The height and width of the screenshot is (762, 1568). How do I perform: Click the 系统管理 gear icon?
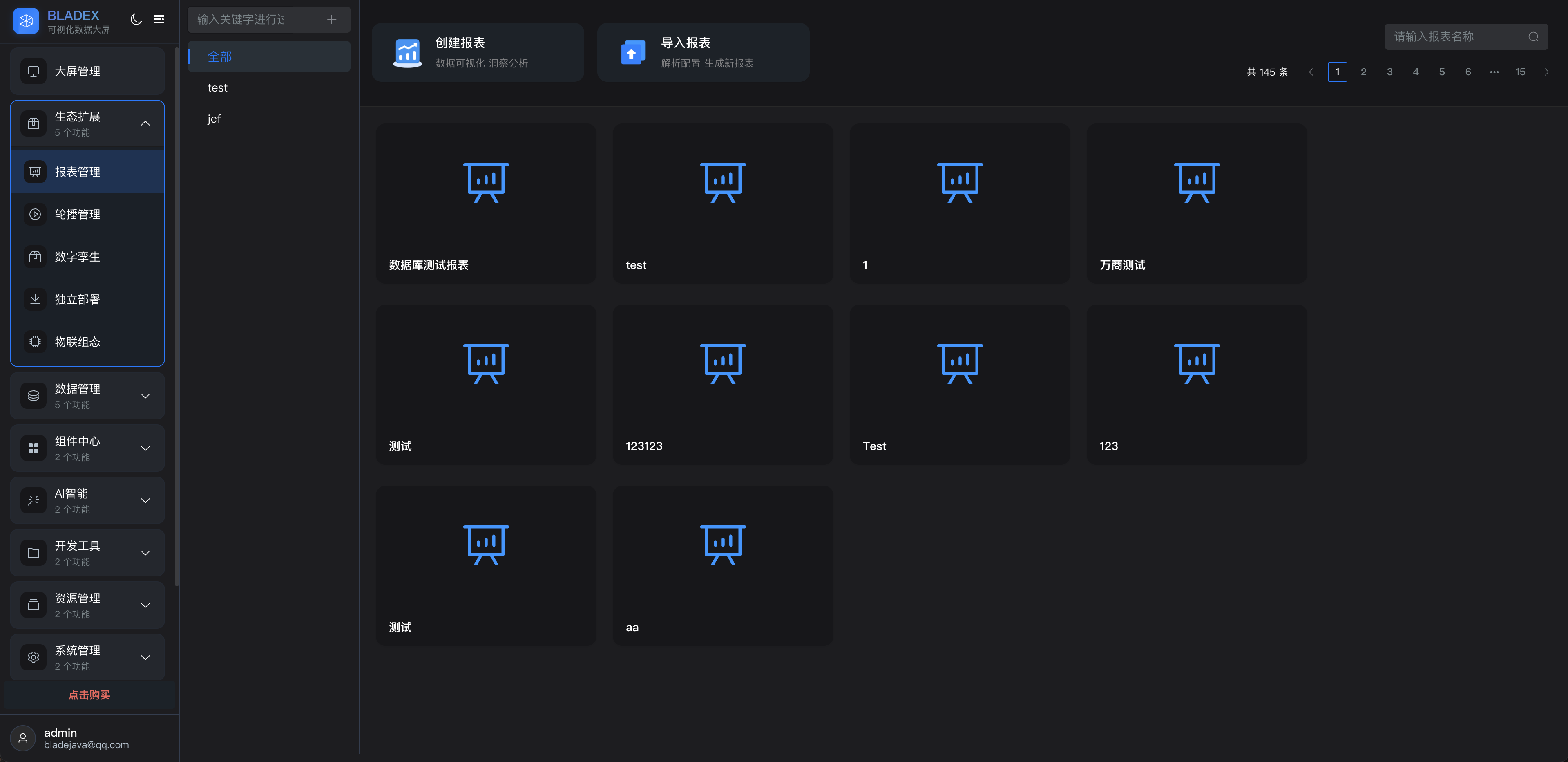[34, 658]
